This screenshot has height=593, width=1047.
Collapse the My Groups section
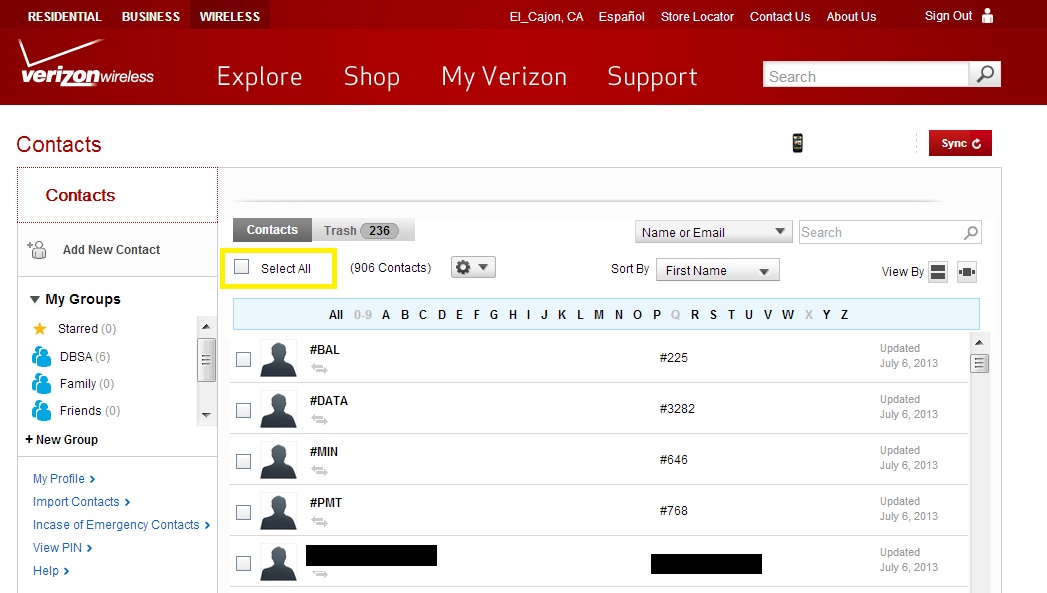(x=35, y=299)
